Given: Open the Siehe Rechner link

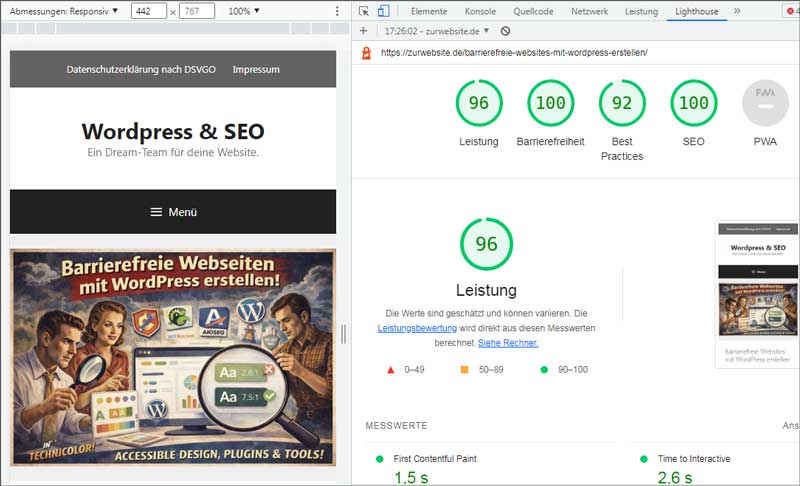Looking at the screenshot, I should (508, 343).
